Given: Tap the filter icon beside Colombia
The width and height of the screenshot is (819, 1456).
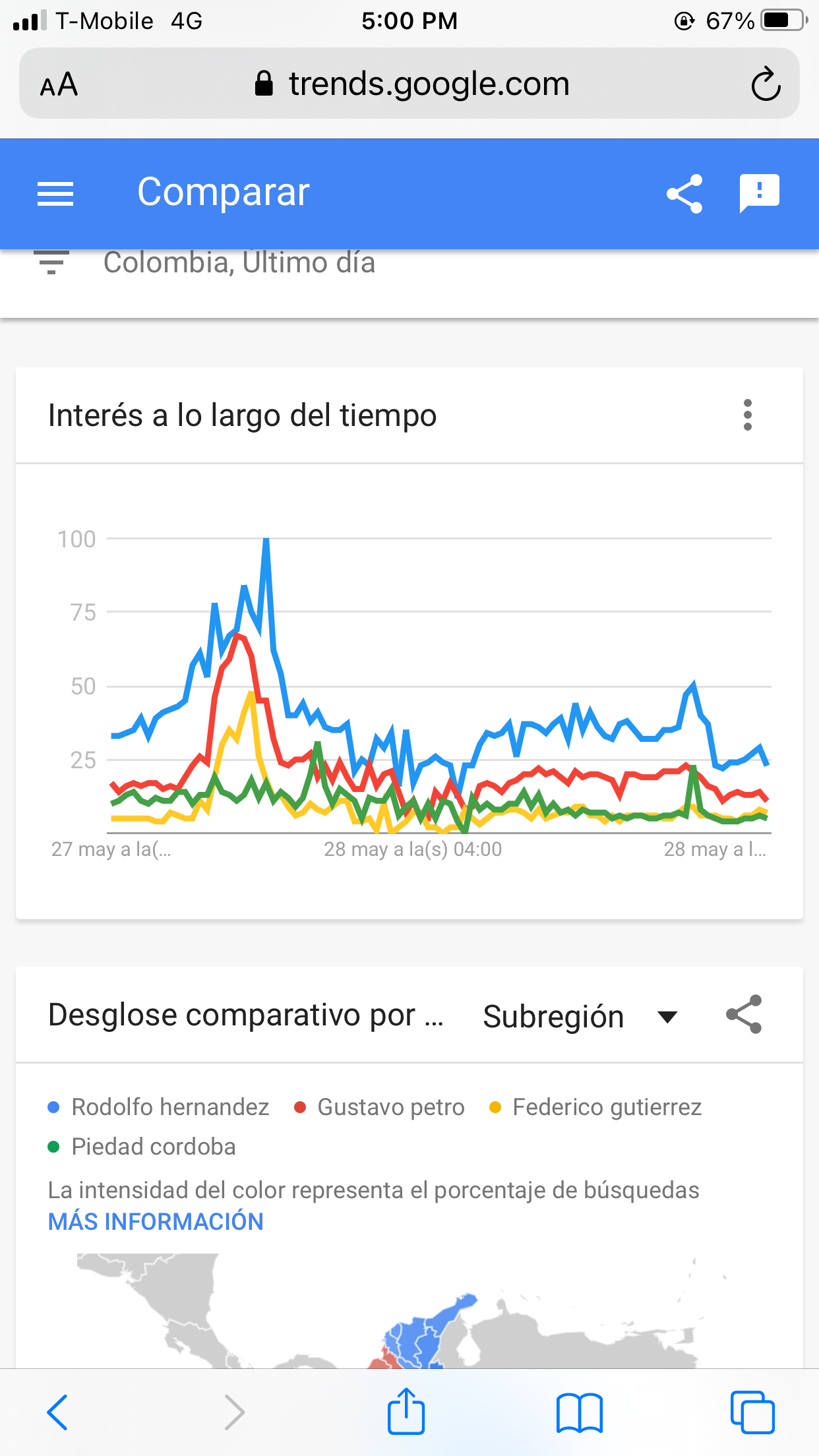Looking at the screenshot, I should click(x=51, y=263).
